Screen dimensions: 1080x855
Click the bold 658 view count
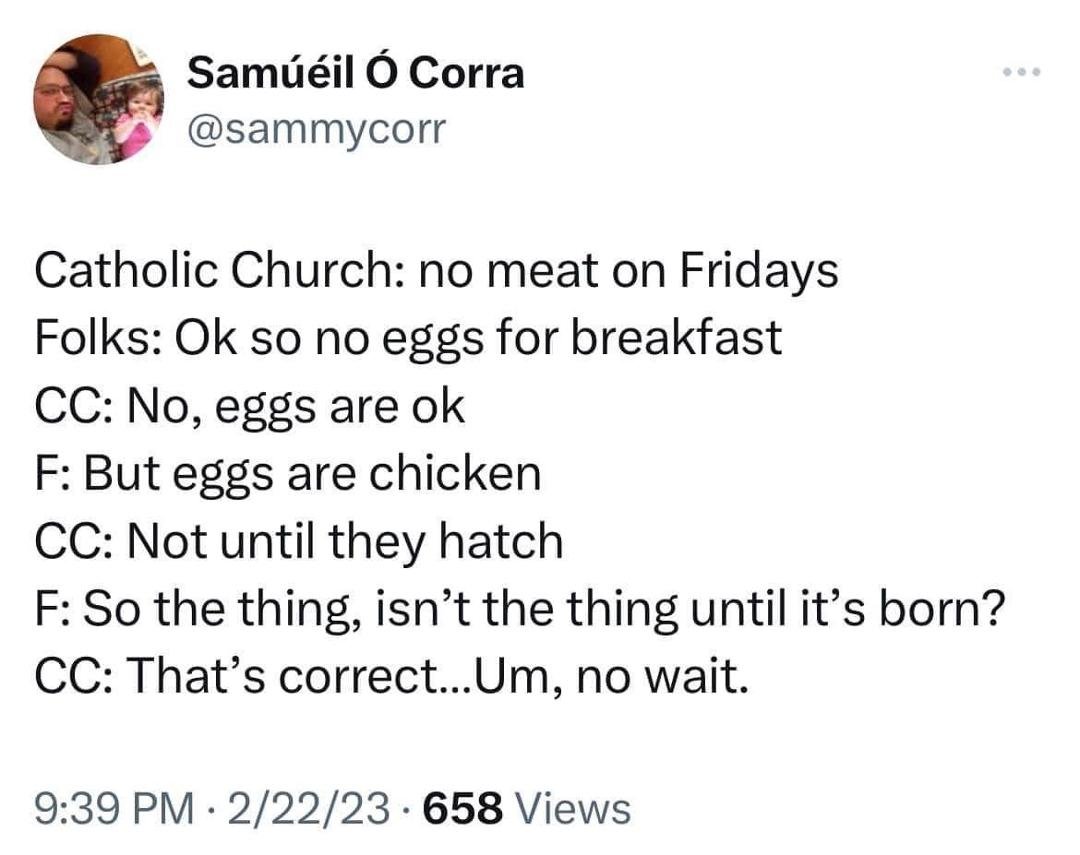tap(463, 809)
